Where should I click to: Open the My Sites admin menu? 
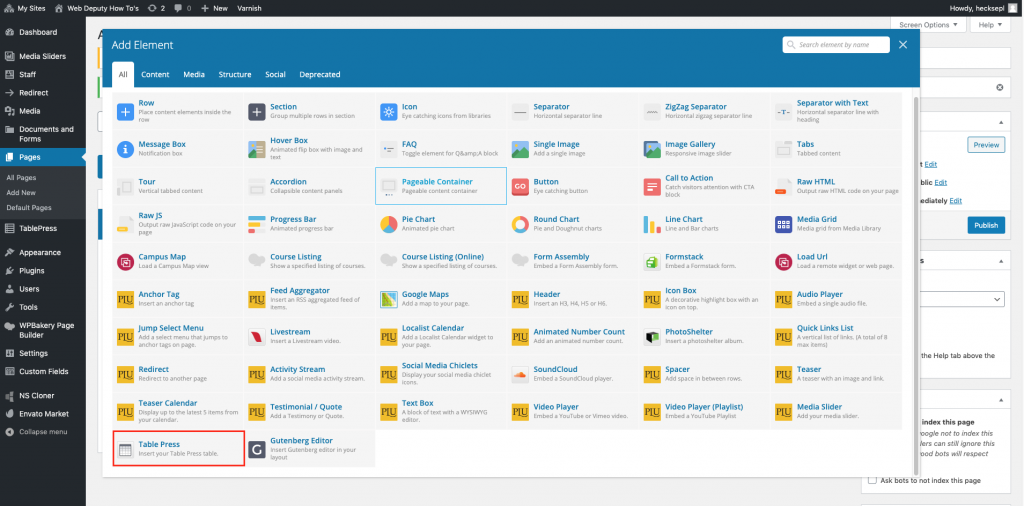point(25,8)
